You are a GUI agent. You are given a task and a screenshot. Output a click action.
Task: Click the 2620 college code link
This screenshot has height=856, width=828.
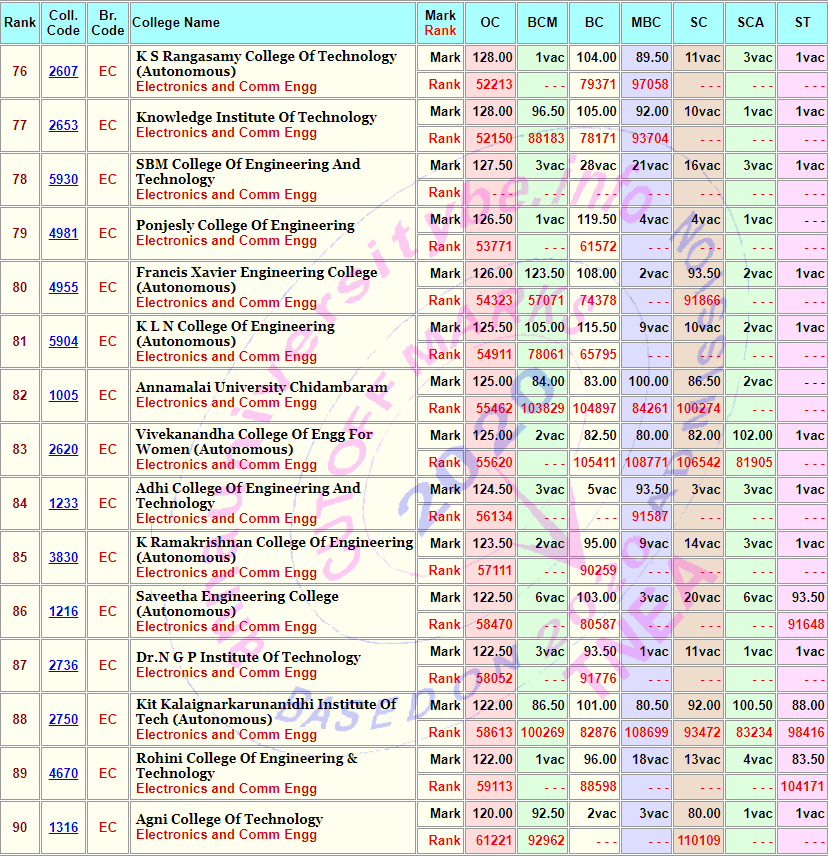[x=63, y=450]
